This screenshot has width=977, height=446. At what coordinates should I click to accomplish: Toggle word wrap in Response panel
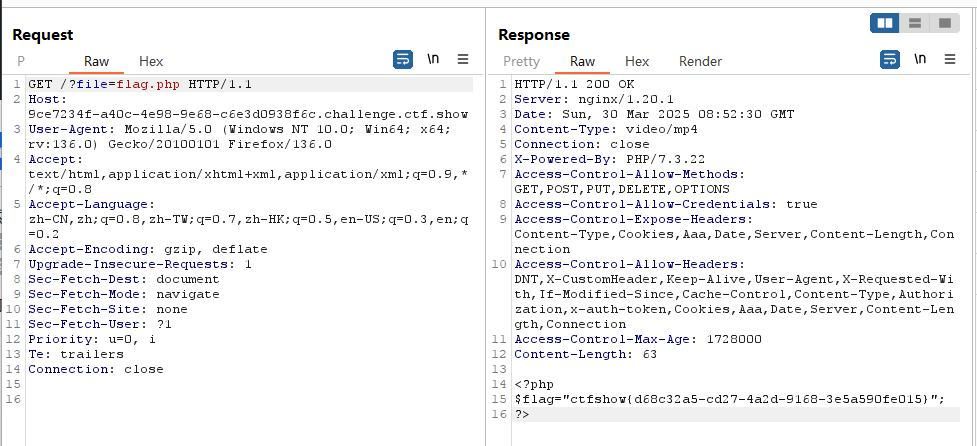pyautogui.click(x=890, y=60)
